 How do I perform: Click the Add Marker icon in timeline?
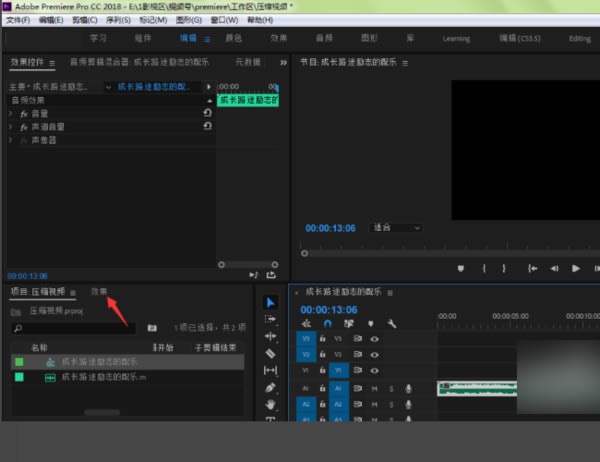tap(370, 324)
